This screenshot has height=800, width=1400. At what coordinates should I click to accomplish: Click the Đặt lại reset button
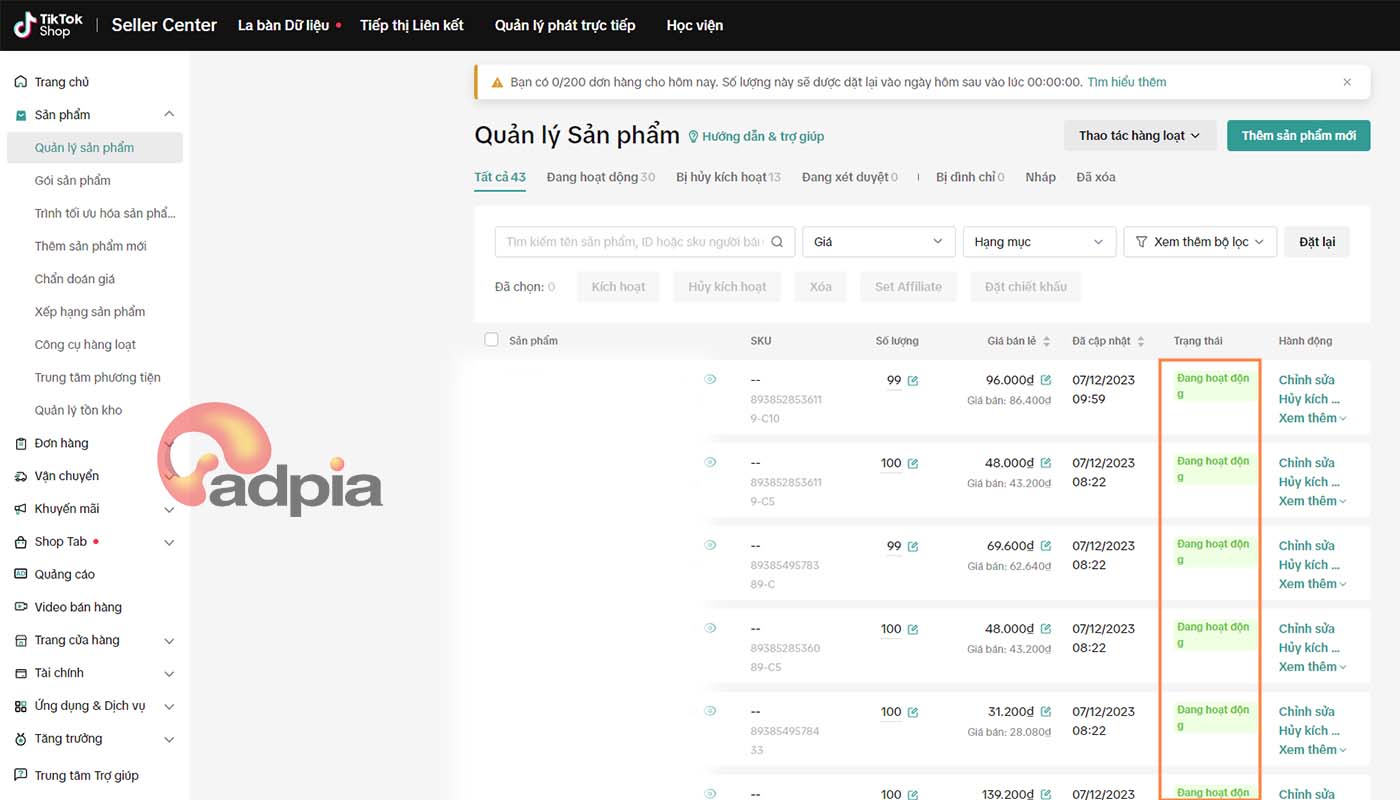1317,242
